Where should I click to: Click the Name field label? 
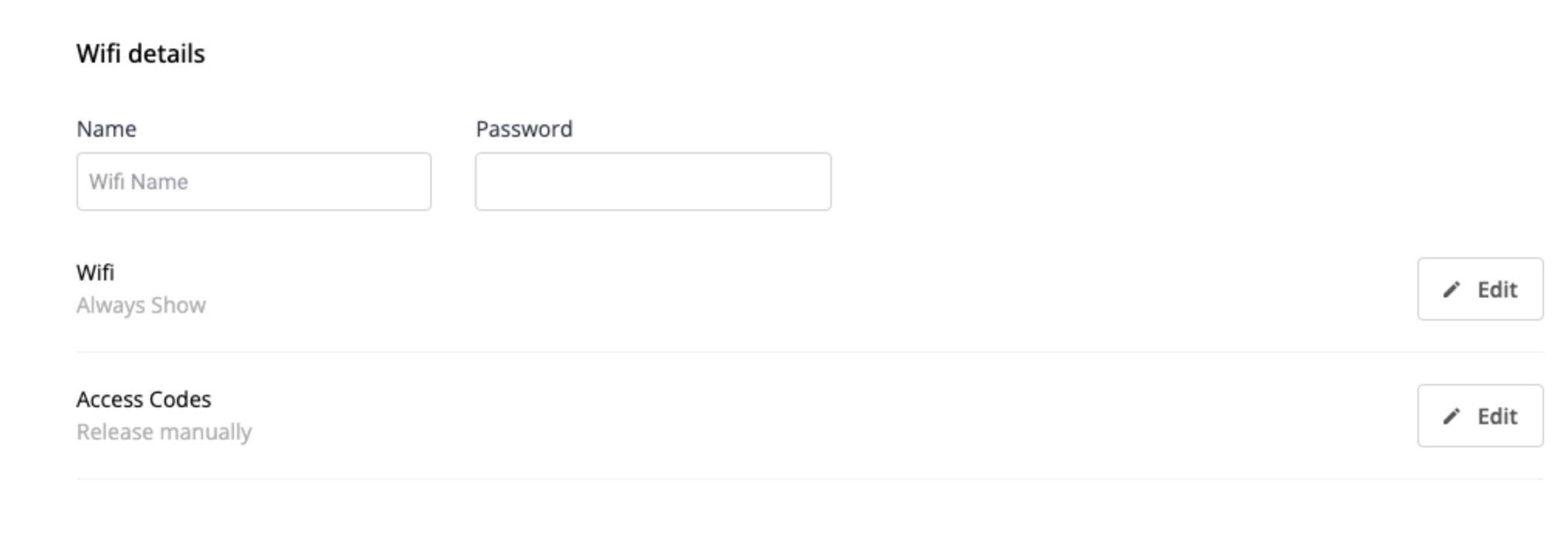[107, 129]
